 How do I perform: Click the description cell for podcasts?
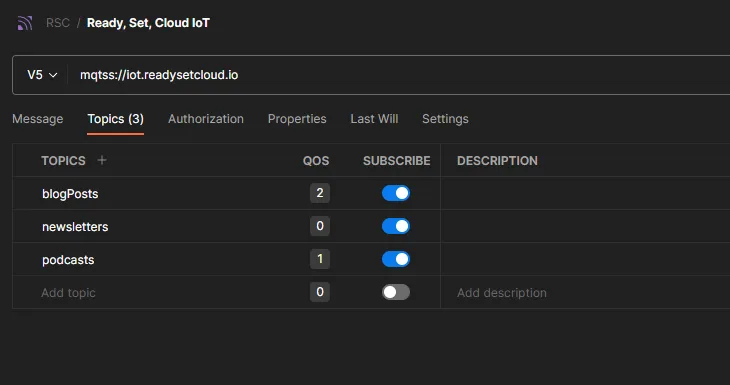coord(585,259)
